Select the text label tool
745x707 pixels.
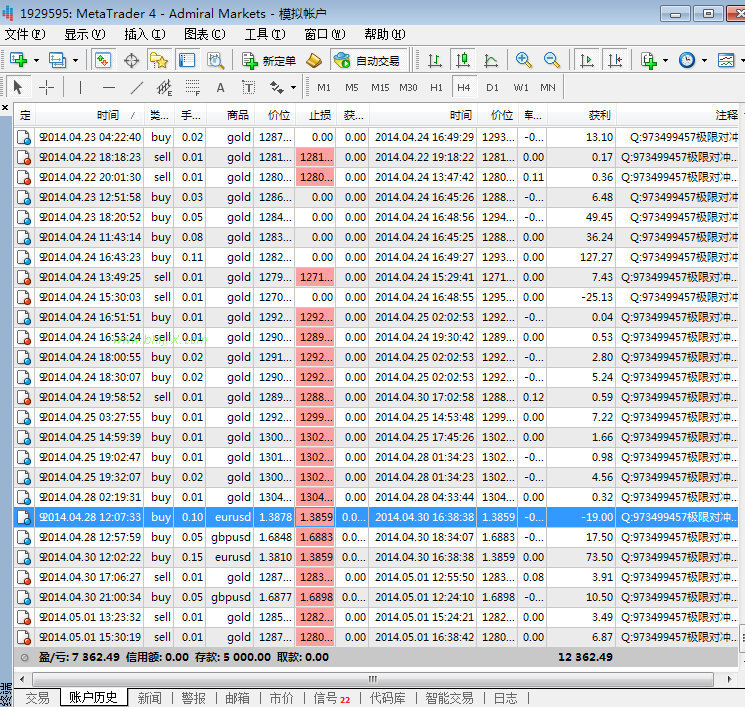pos(248,87)
